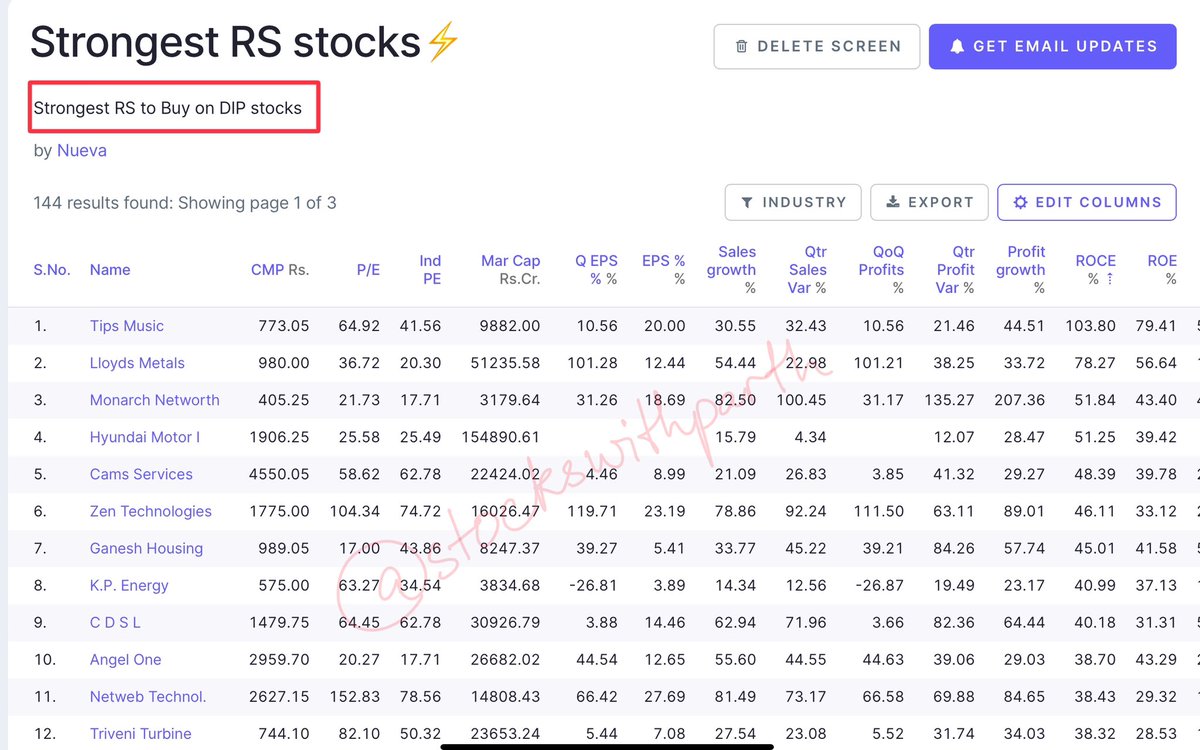
Task: Open the Nueva author profile link
Action: [x=82, y=151]
